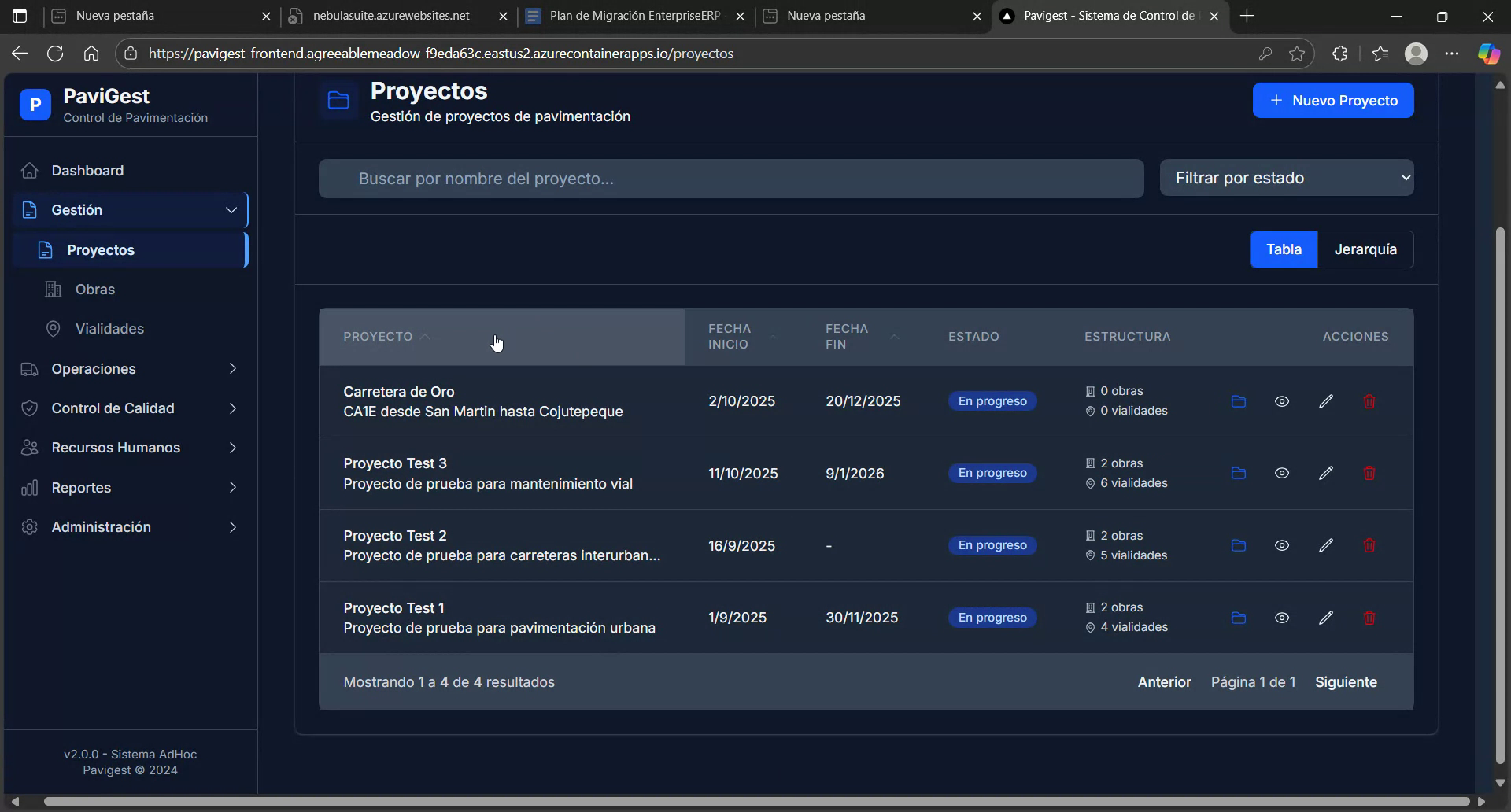This screenshot has width=1511, height=812.
Task: Collapse the Gestión section chevron
Action: coord(231,210)
